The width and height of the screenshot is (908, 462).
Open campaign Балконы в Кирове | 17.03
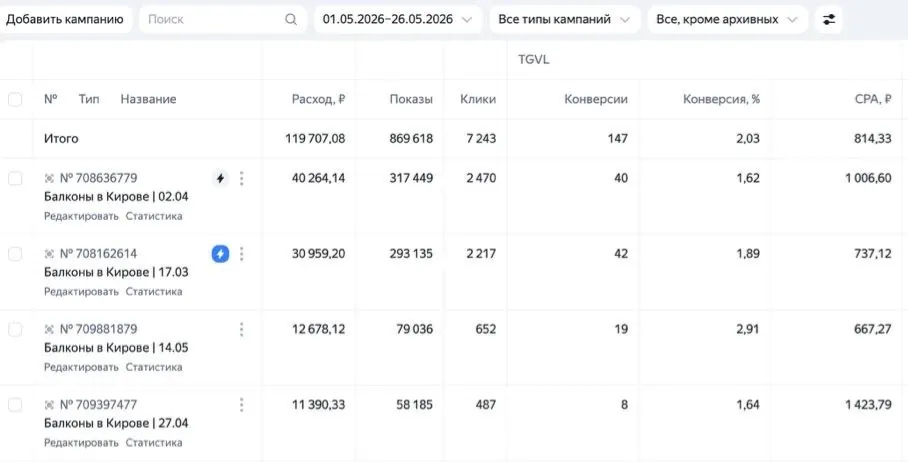116,272
